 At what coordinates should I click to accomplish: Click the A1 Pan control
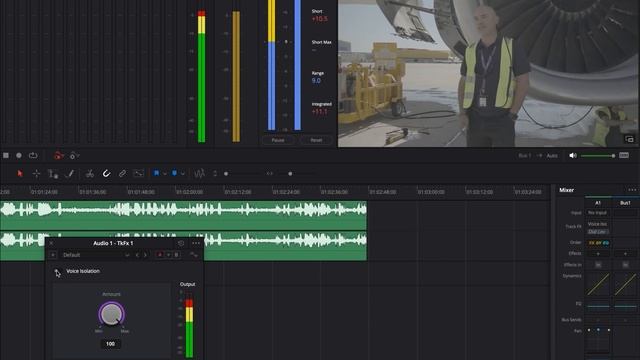pos(598,340)
